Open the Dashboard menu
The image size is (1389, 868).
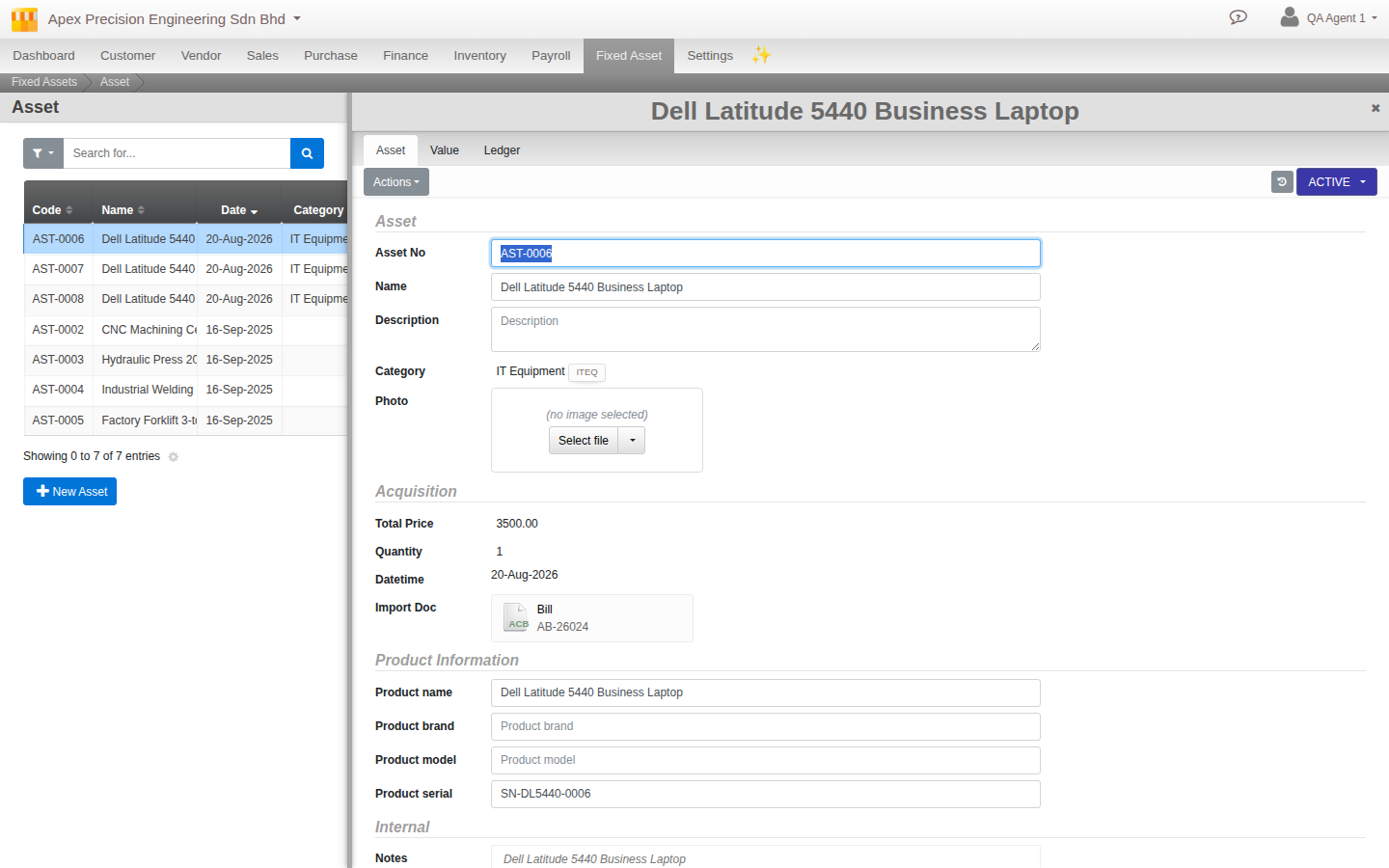click(x=43, y=56)
